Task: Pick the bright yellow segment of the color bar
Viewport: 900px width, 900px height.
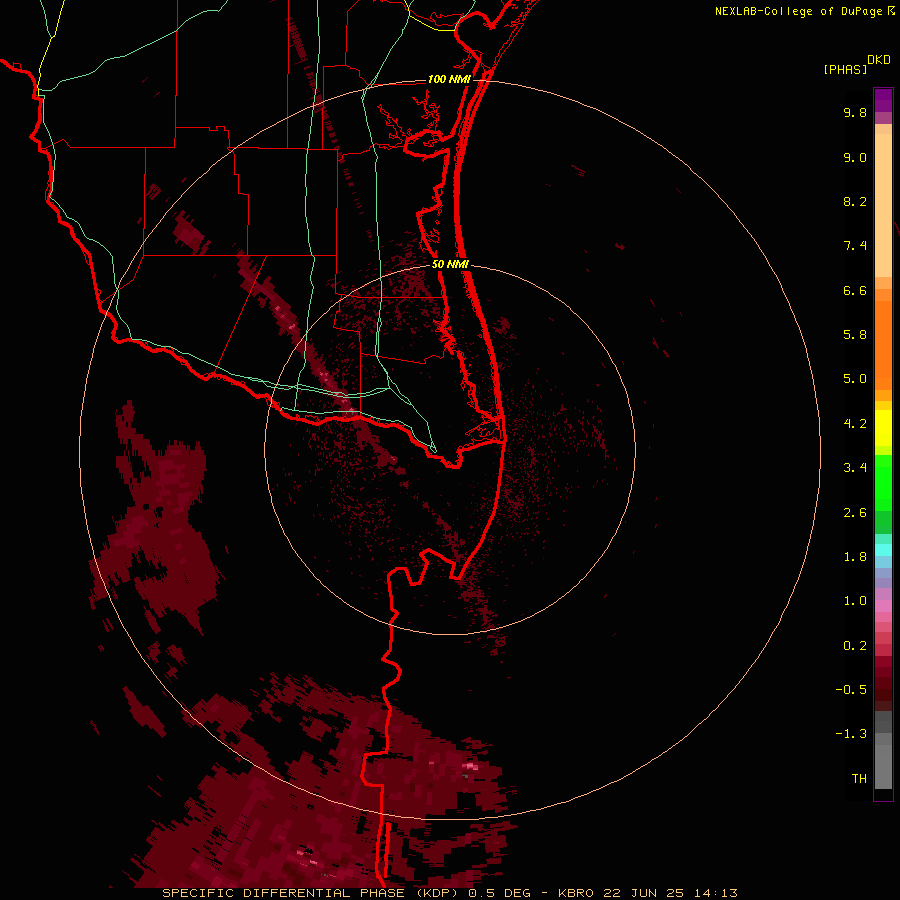Action: click(883, 428)
